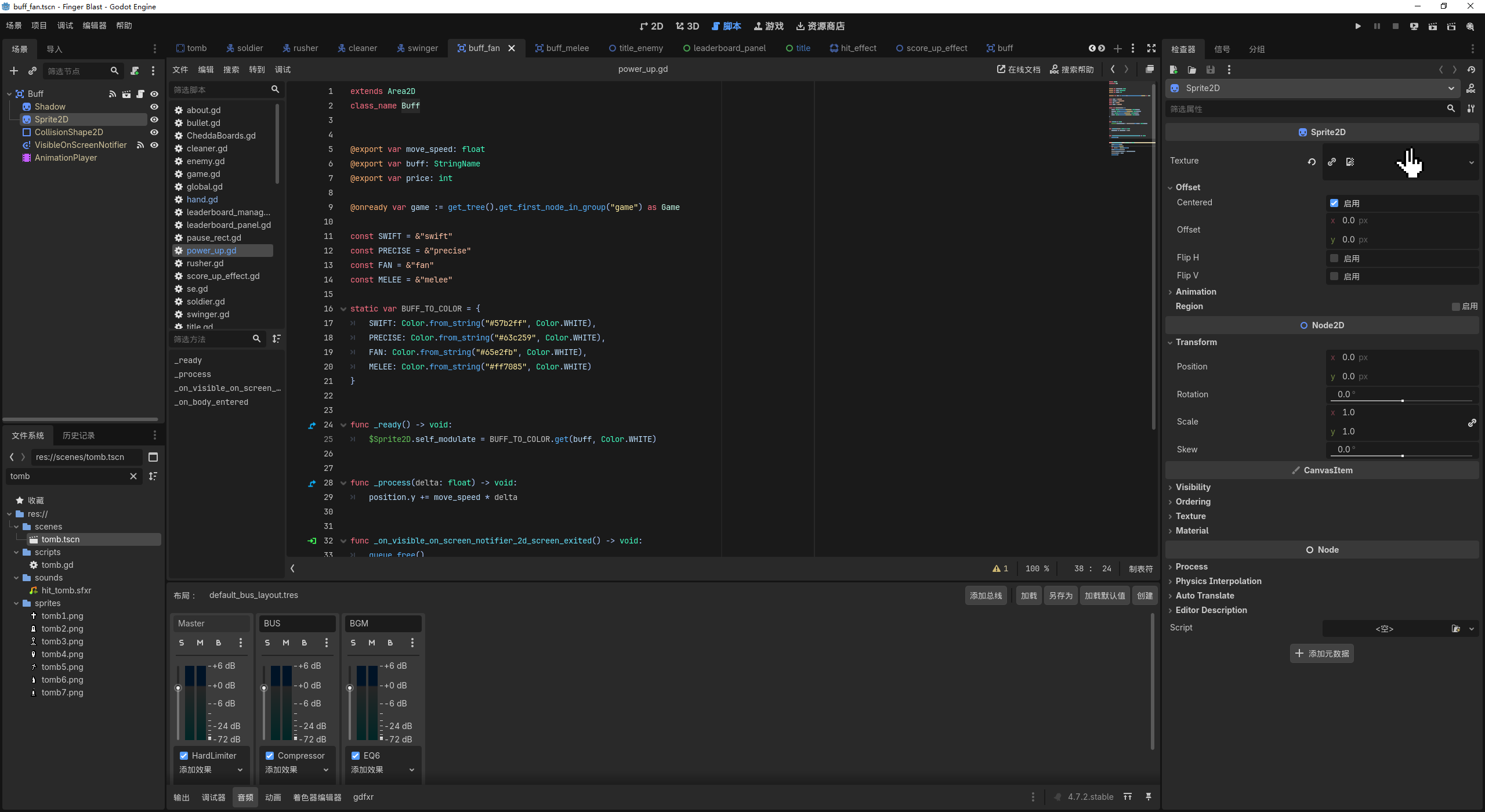The image size is (1485, 812).
Task: Open inspector tools settings icon beside property filter
Action: (1471, 108)
